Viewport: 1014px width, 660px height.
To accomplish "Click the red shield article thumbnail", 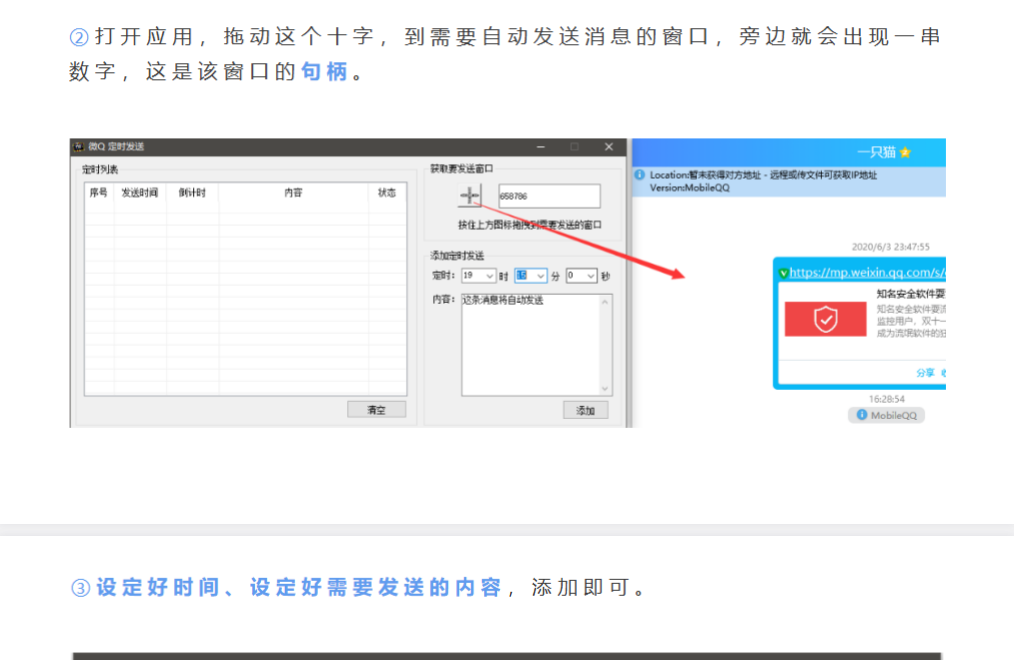I will tap(825, 319).
